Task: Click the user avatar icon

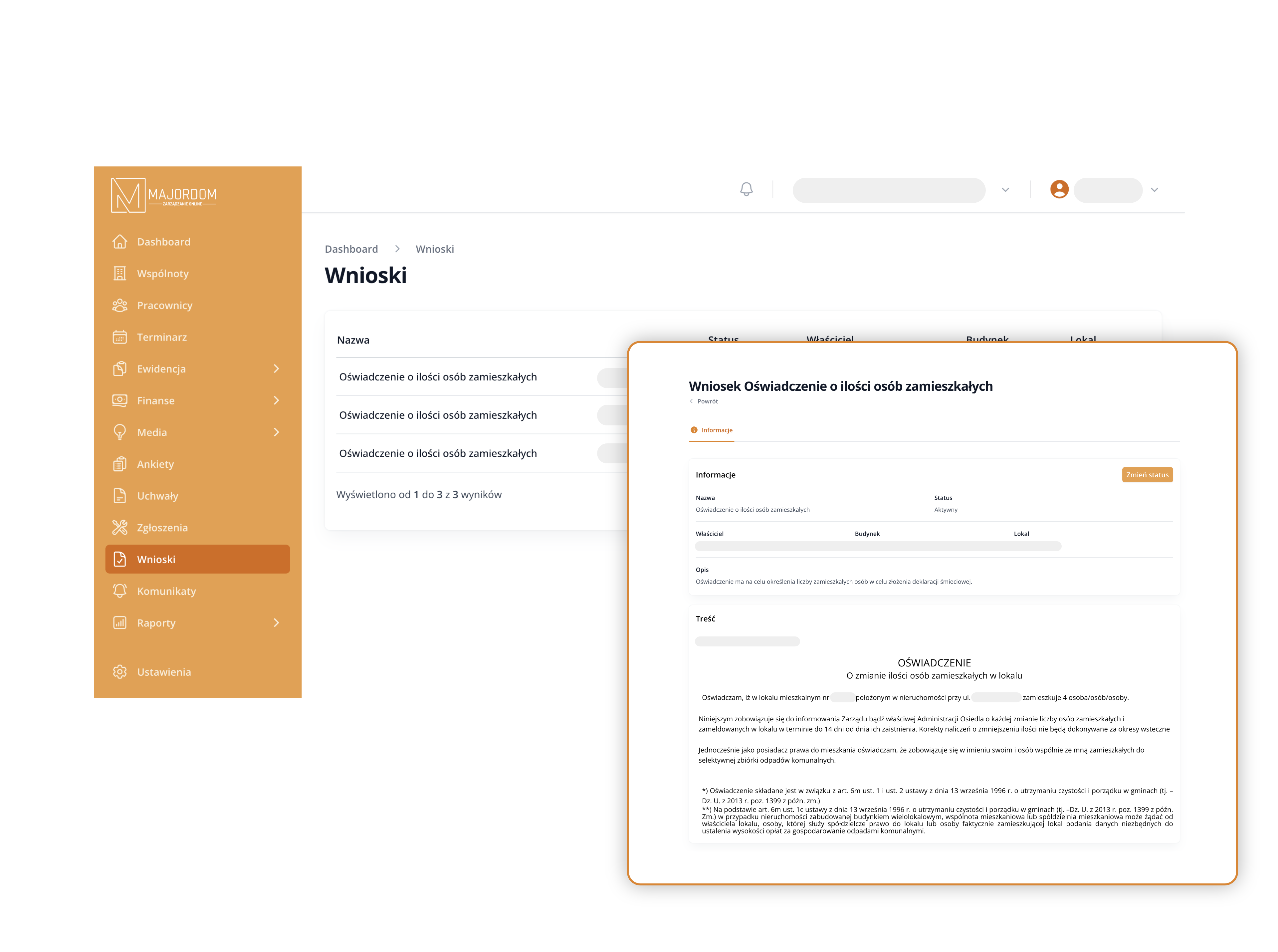Action: click(1059, 189)
